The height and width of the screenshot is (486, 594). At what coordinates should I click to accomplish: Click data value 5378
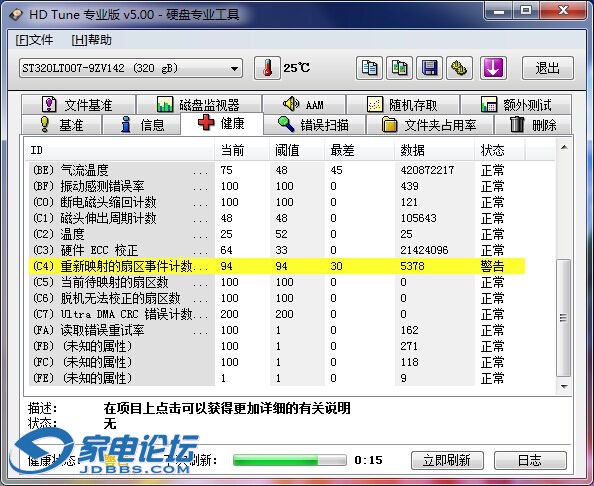pos(412,266)
